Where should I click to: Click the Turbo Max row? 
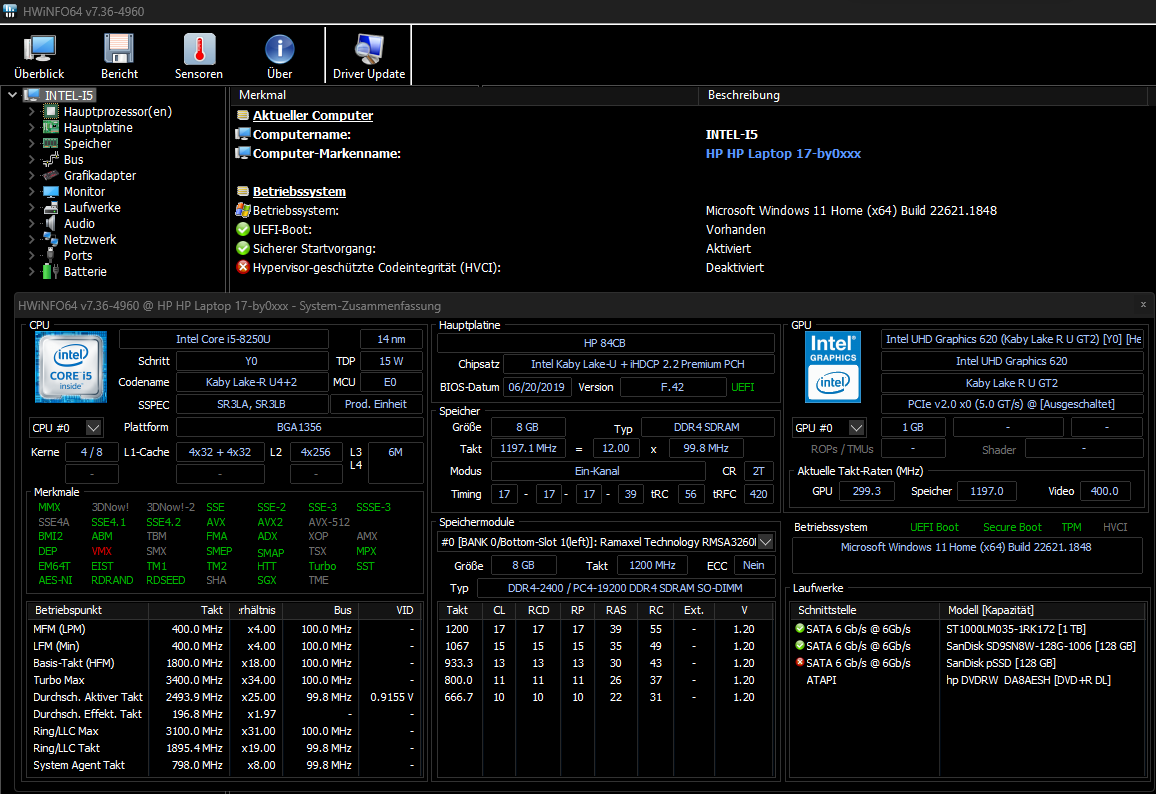[x=225, y=680]
